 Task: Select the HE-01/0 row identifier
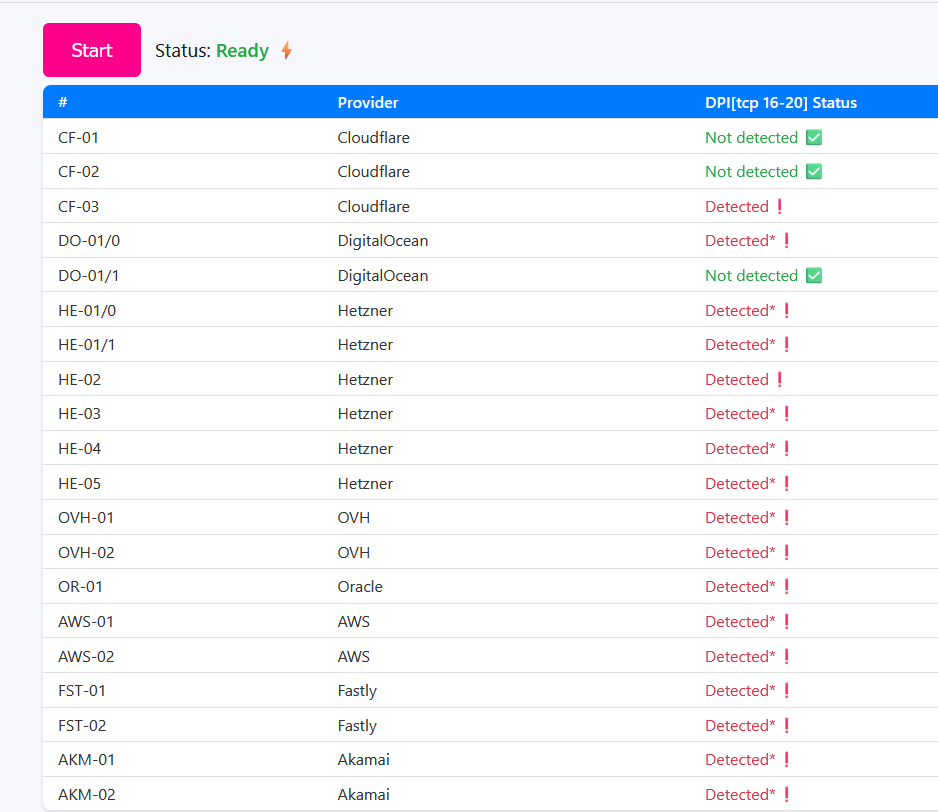point(87,311)
